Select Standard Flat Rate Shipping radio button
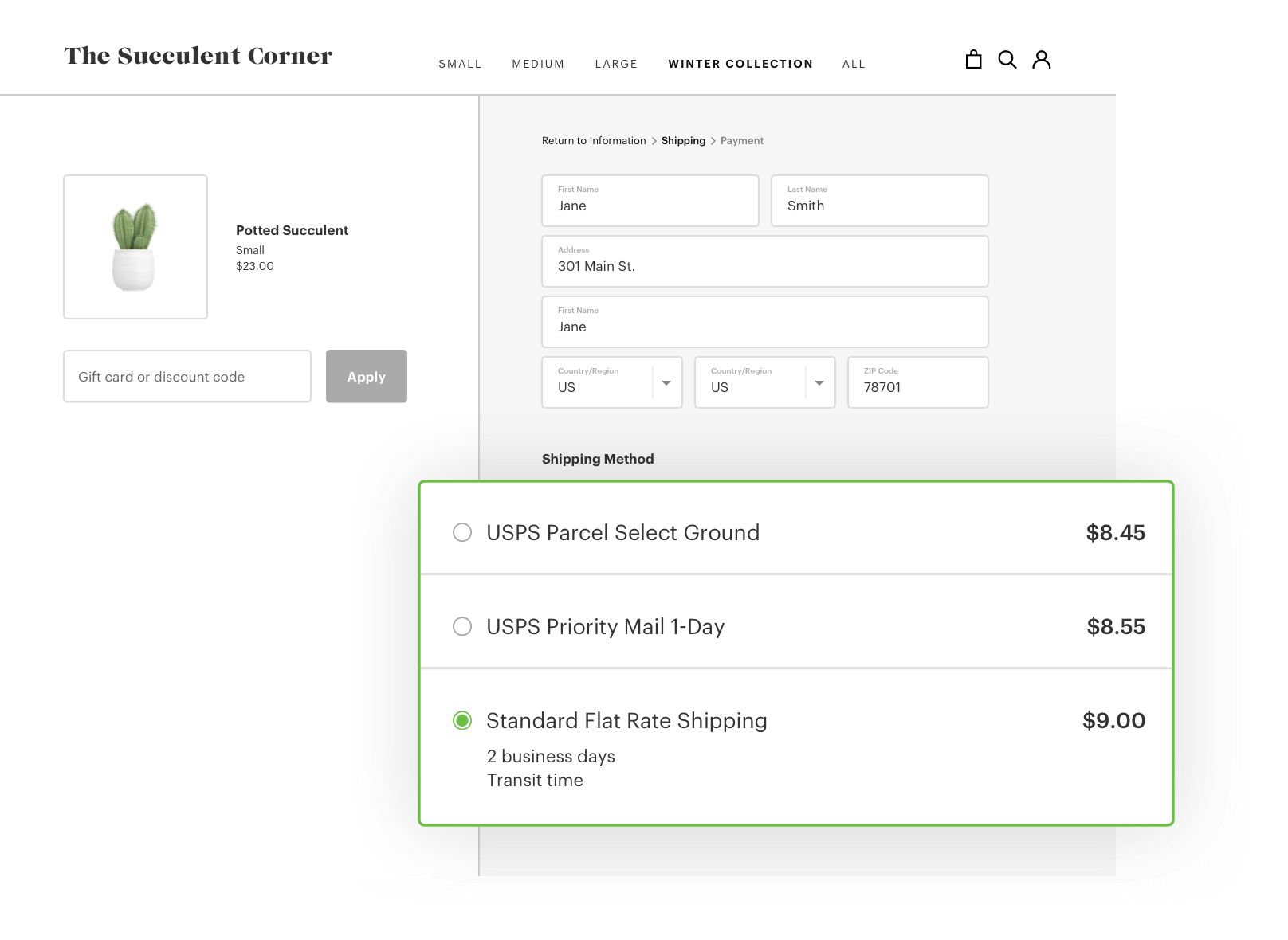Image resolution: width=1288 pixels, height=940 pixels. [462, 721]
